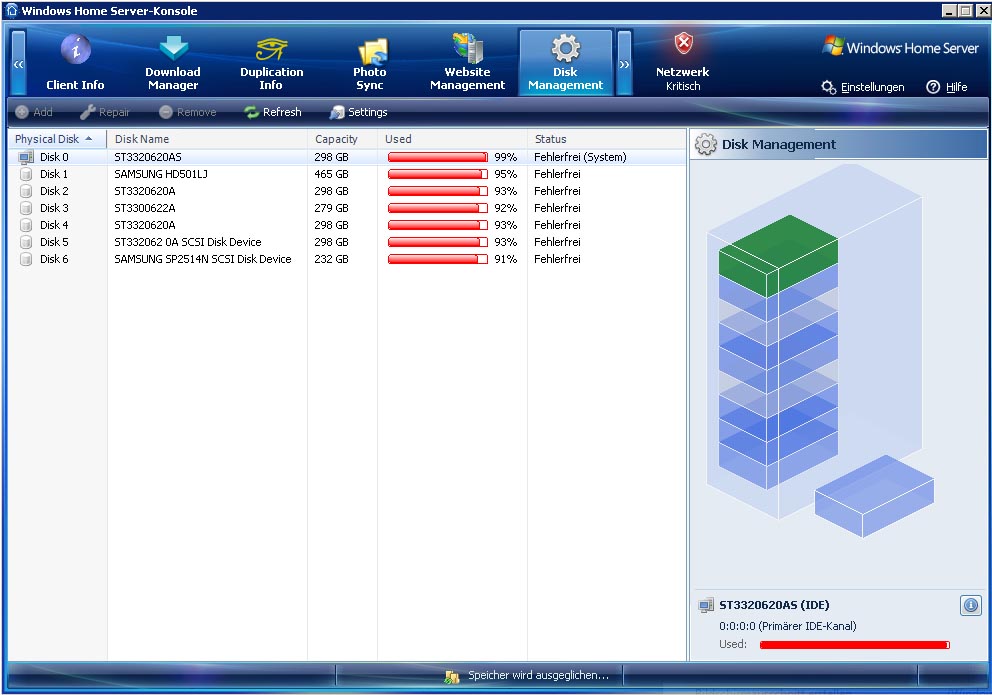Click the Windows Home Server logo
This screenshot has height=695, width=992.
(x=900, y=47)
